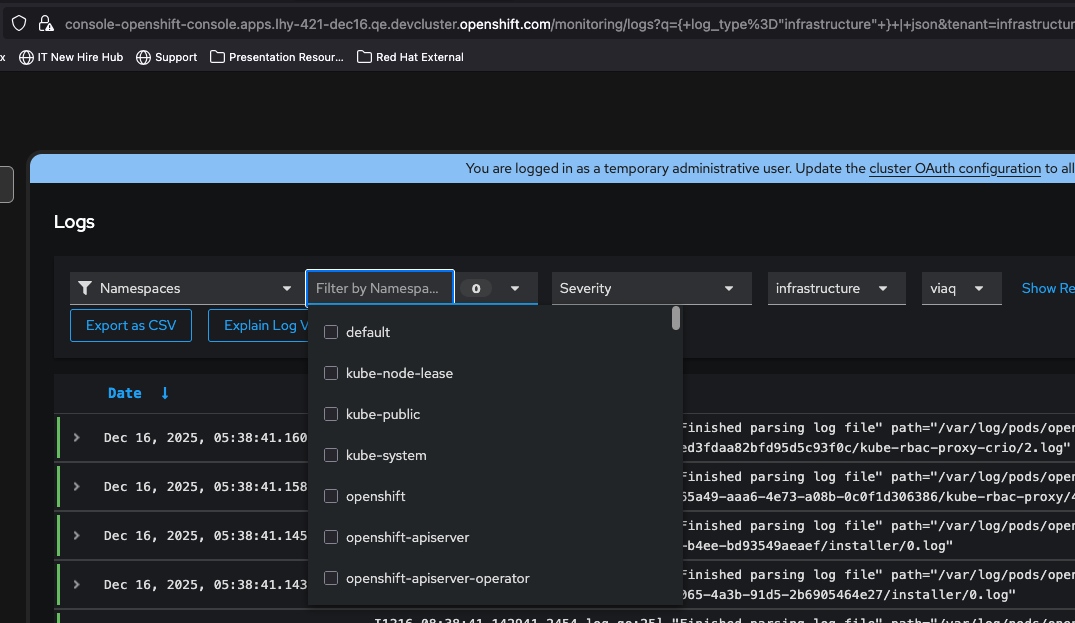Check the kube-public namespace checkbox

coord(331,414)
